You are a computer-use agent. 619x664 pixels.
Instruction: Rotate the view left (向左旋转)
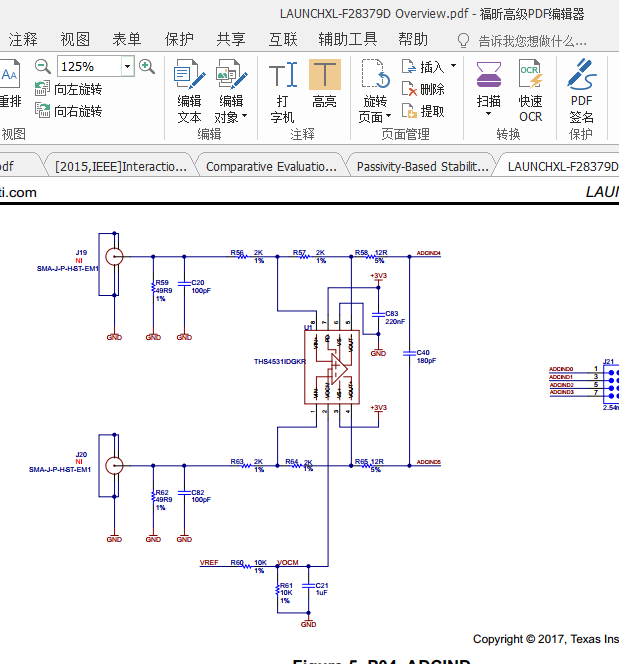[x=69, y=89]
